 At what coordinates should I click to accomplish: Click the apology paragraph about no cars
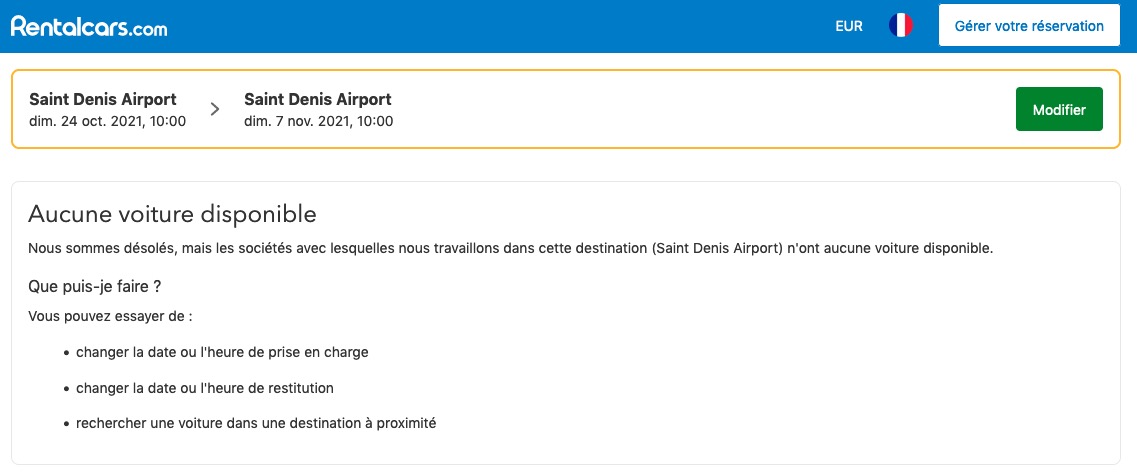point(510,247)
